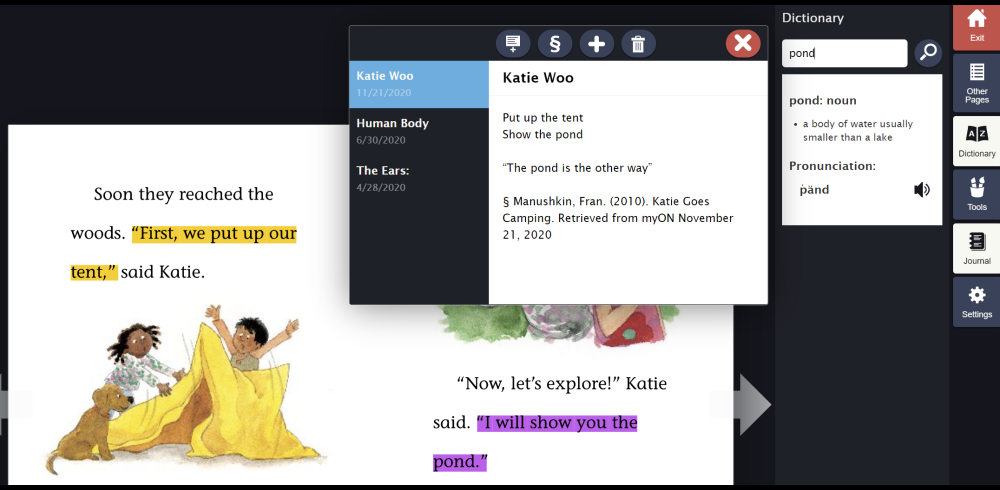The height and width of the screenshot is (490, 1000).
Task: Click the dictionary search input field
Action: tap(844, 53)
